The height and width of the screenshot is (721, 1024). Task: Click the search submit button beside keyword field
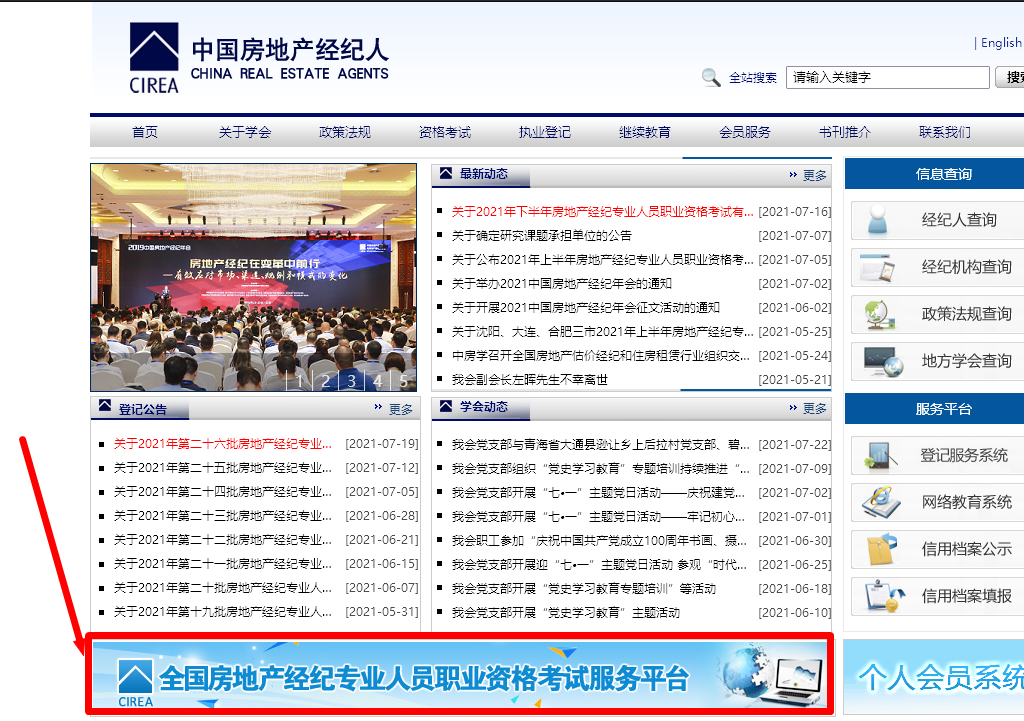[1010, 77]
